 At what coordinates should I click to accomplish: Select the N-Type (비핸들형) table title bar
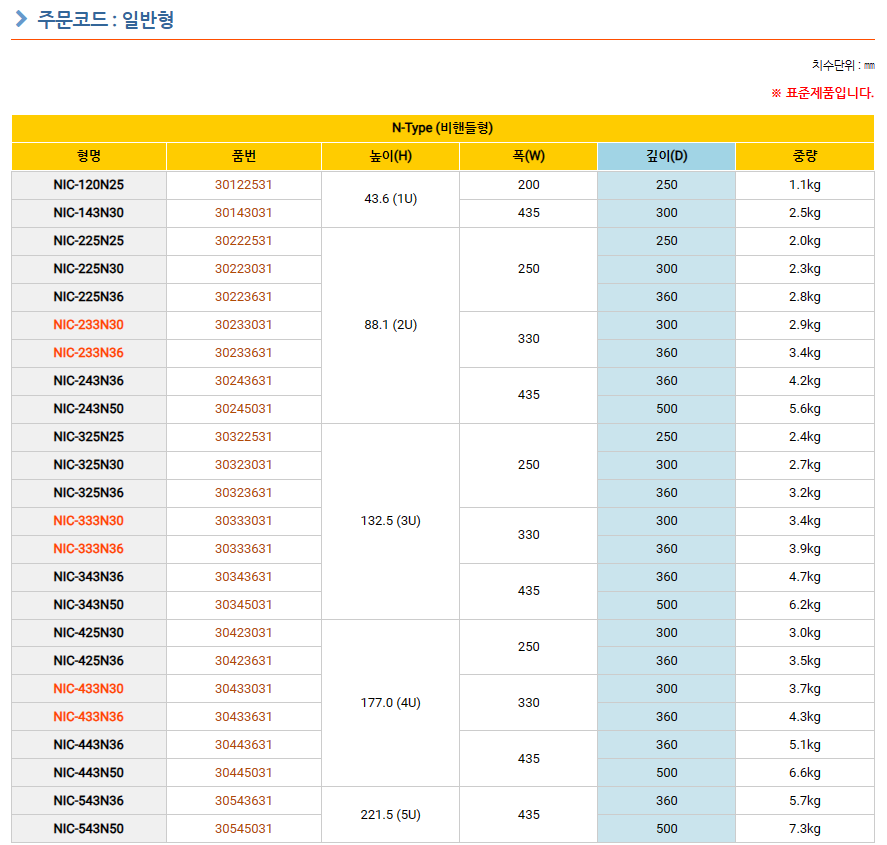coord(442,128)
